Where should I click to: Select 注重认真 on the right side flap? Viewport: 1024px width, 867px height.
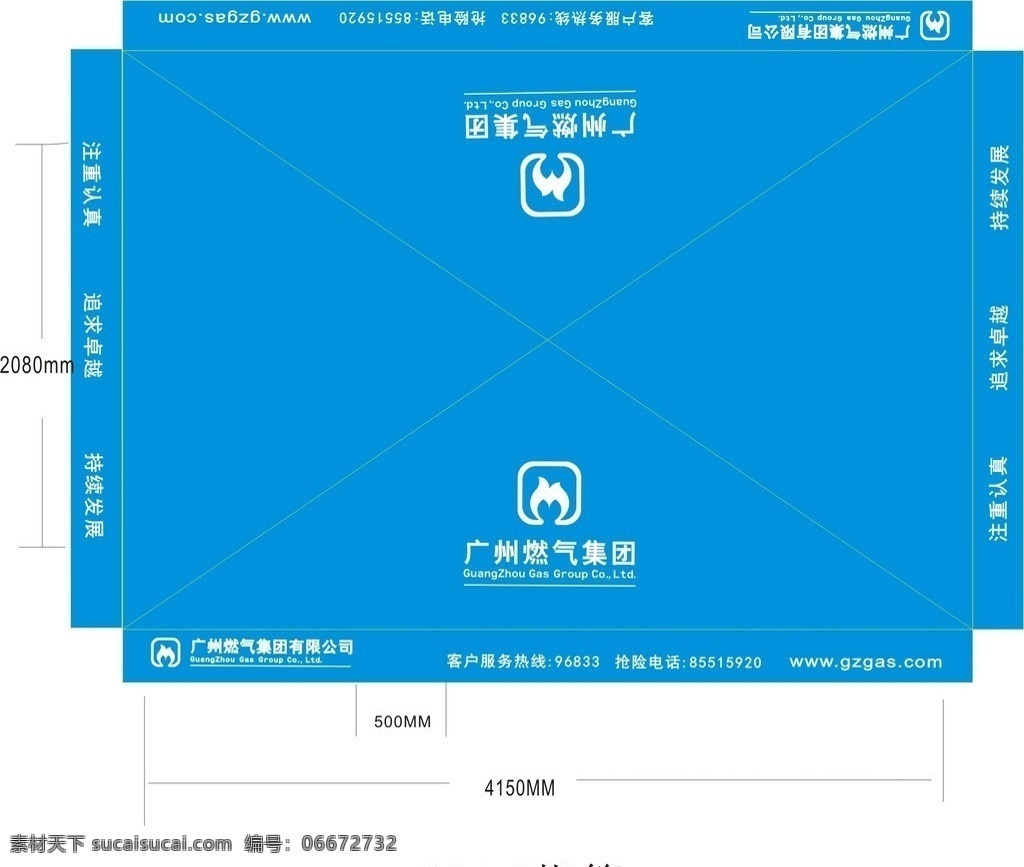[998, 499]
